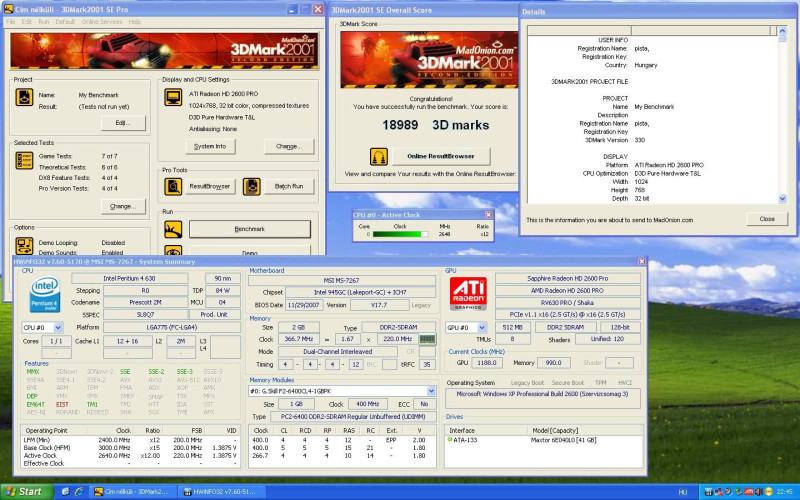Click the Batch Run icon
This screenshot has width=800, height=500.
tap(251, 186)
